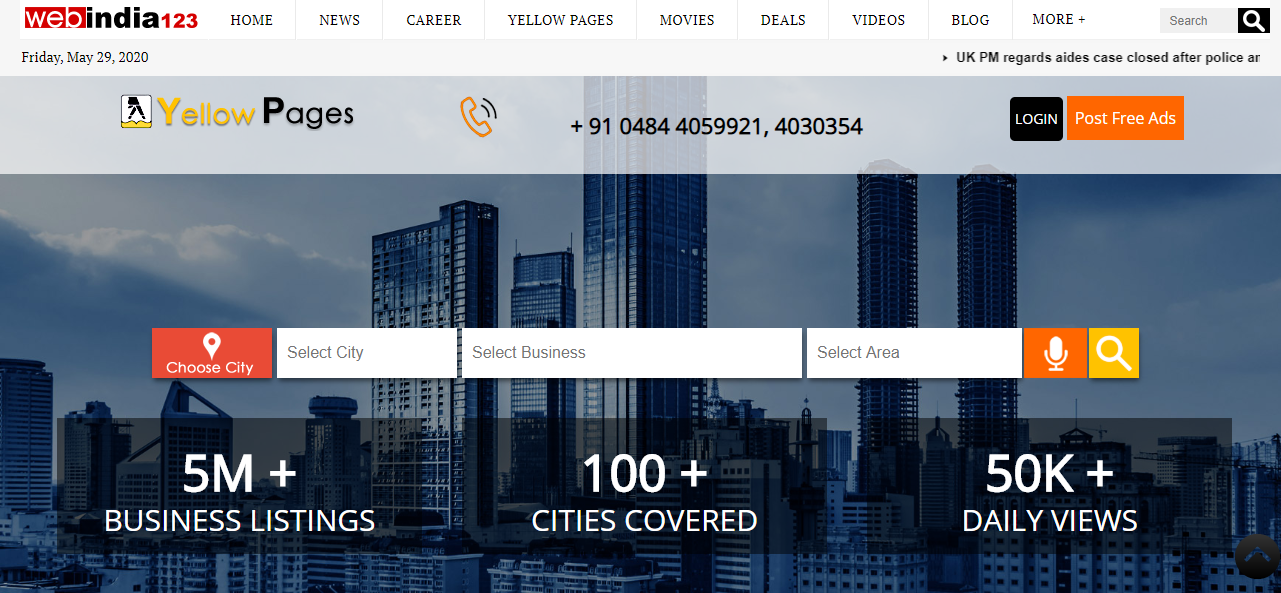Click the header Search text box

pos(1198,20)
